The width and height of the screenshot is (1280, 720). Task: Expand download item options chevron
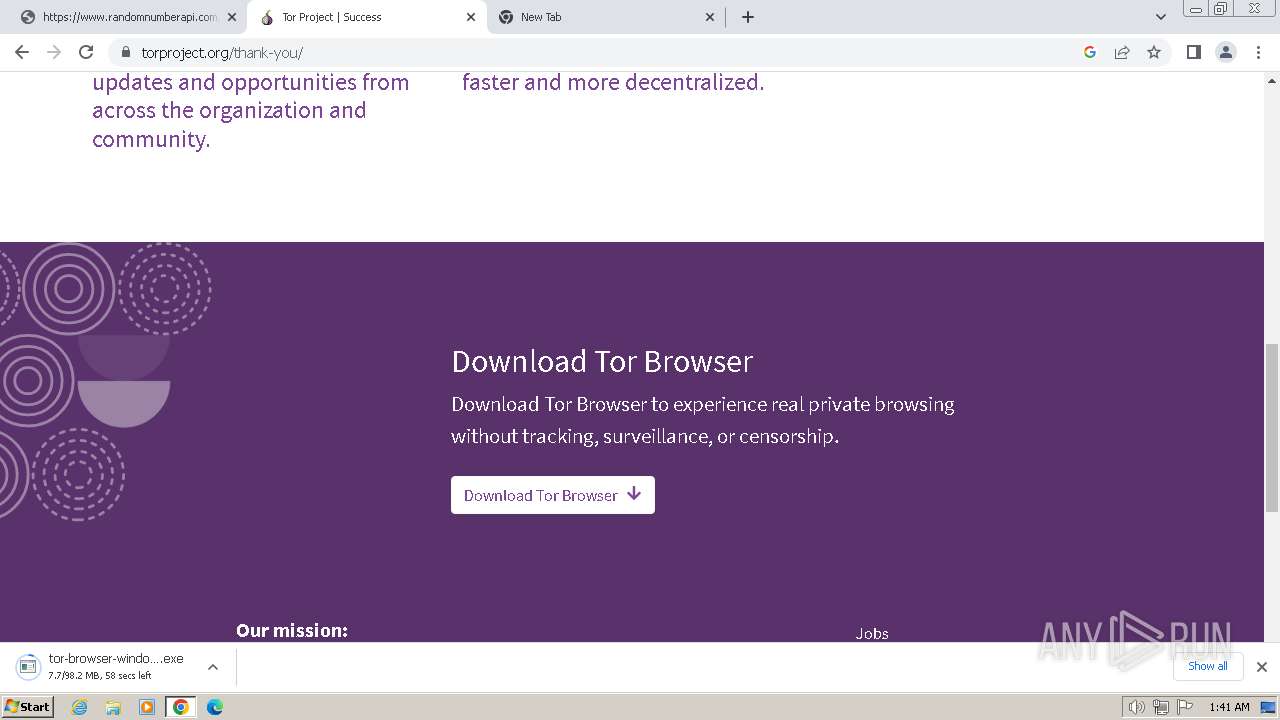point(212,667)
